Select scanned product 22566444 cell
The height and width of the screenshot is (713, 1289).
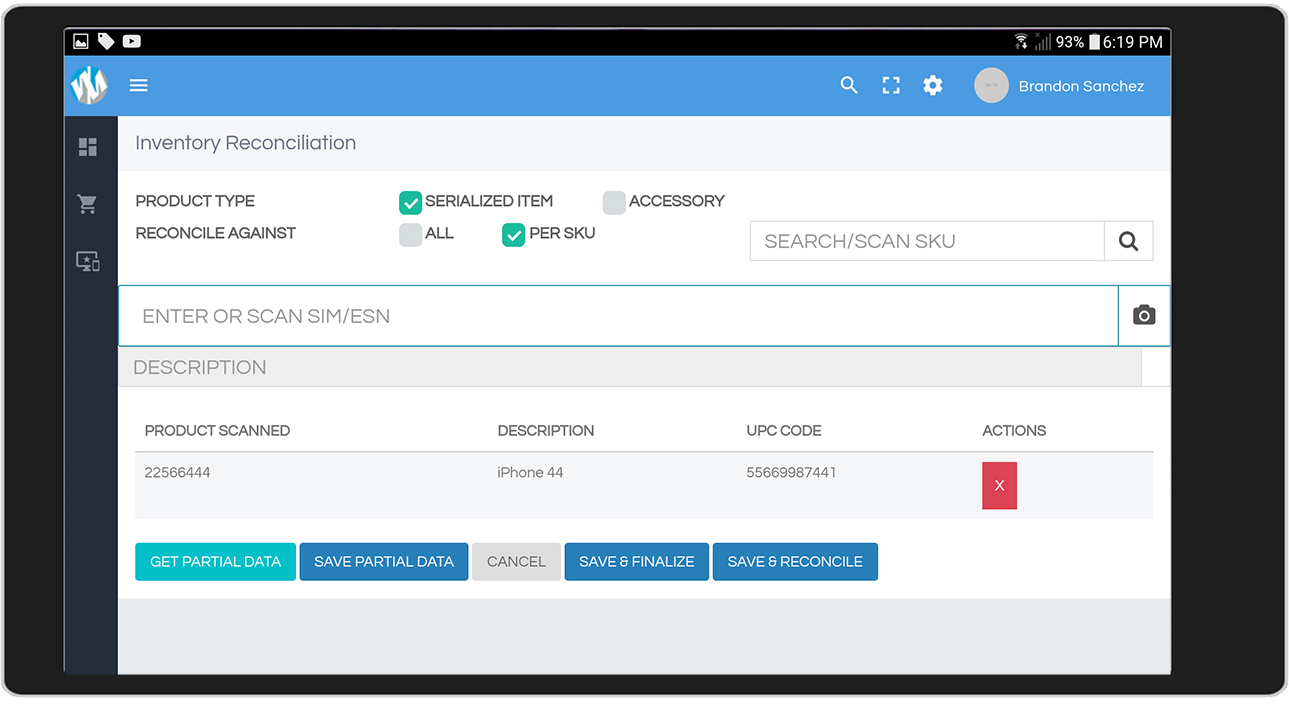pyautogui.click(x=177, y=472)
